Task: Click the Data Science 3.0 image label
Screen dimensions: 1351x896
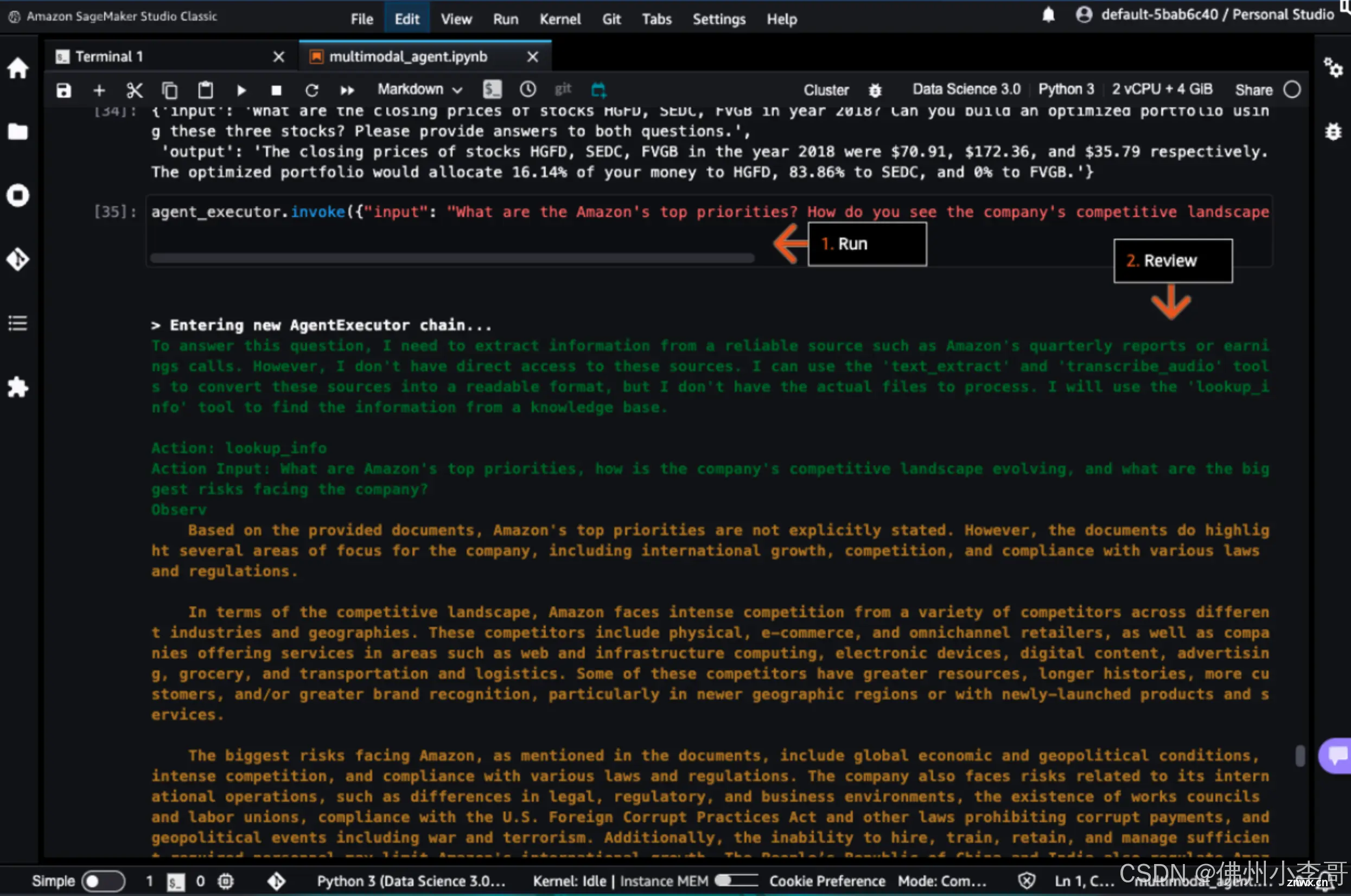Action: (966, 89)
